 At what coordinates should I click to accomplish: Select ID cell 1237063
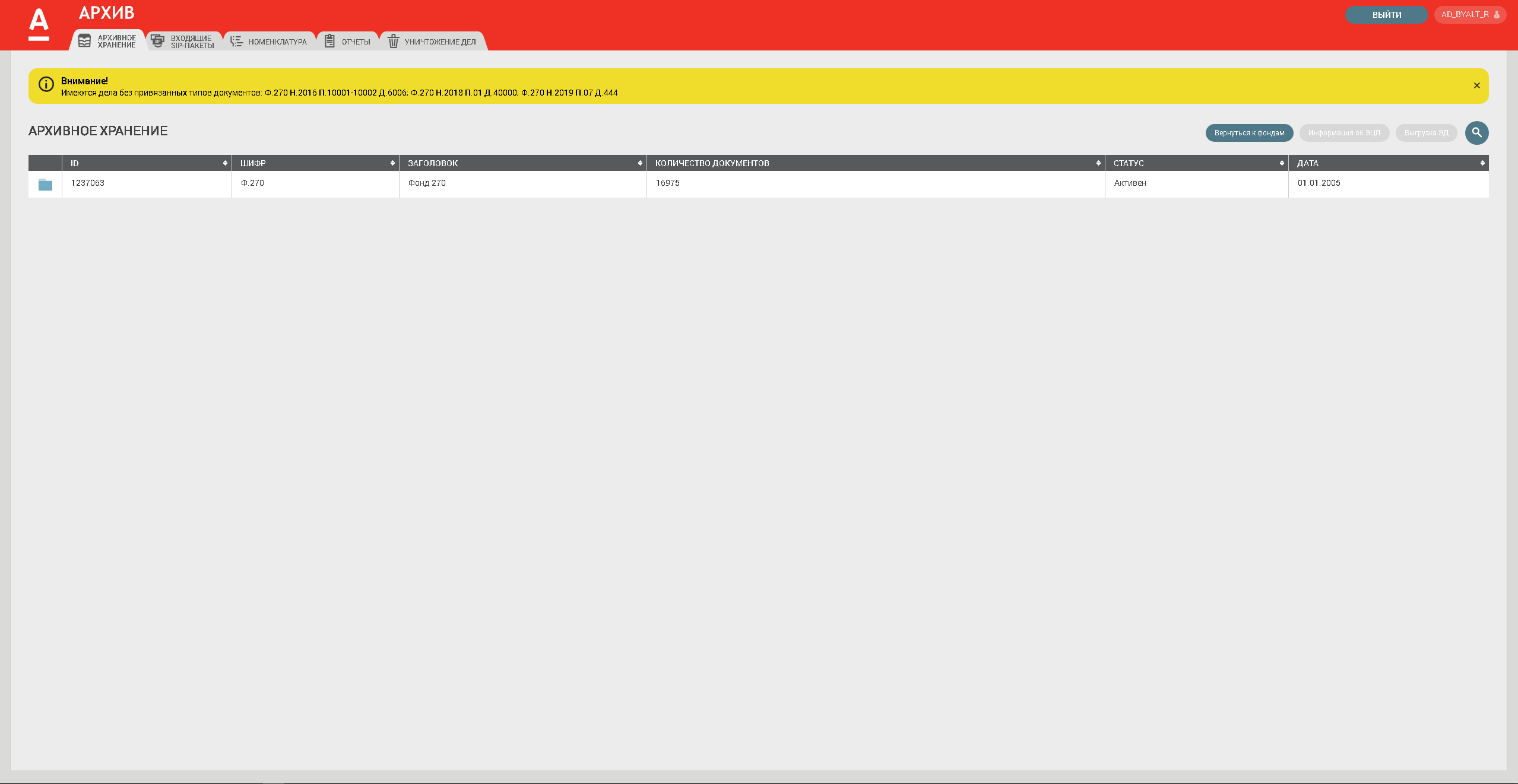click(147, 183)
